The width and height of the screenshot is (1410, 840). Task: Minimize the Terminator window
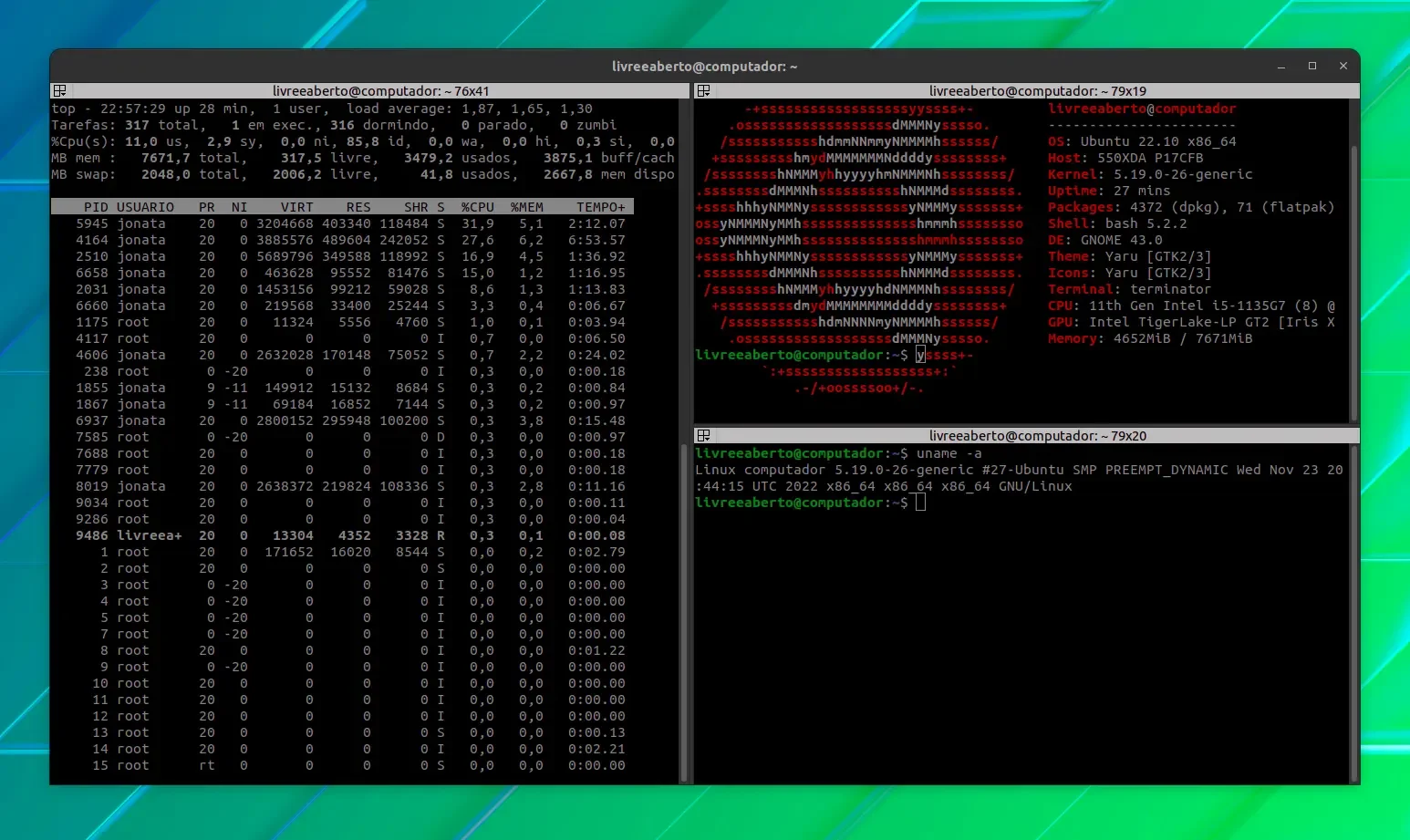[x=1281, y=67]
